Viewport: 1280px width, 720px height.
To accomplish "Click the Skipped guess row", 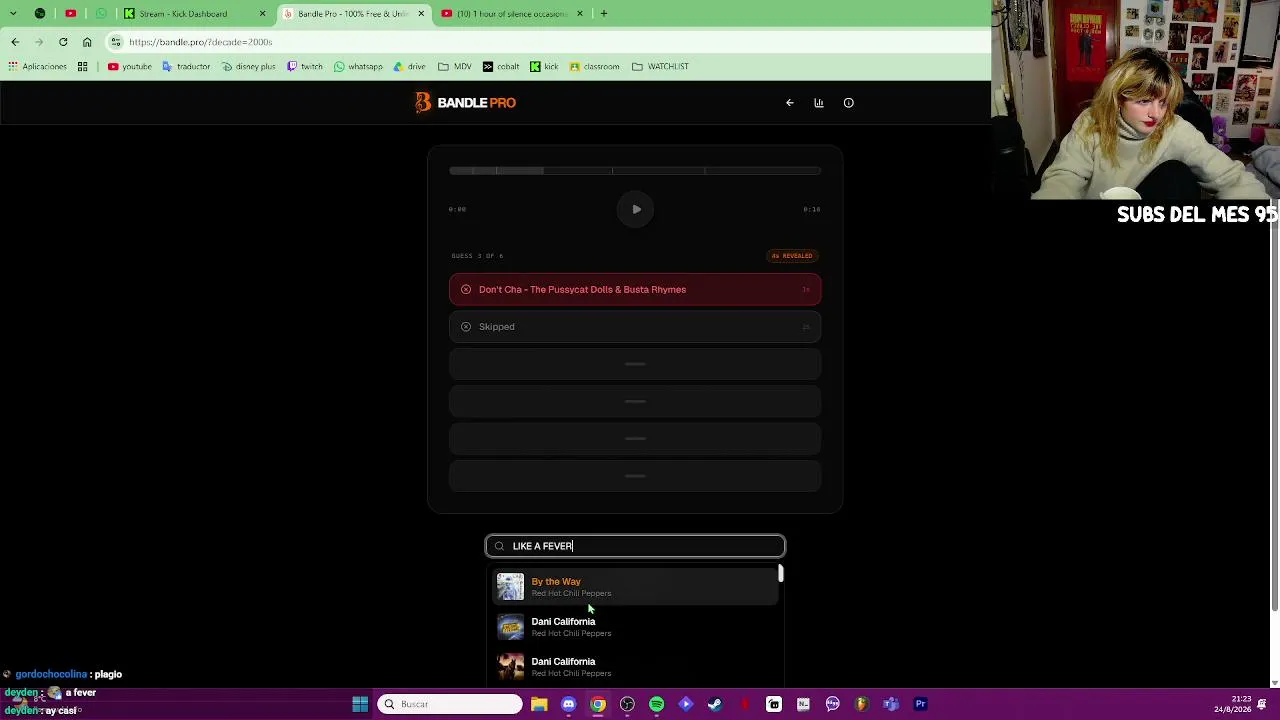I will point(635,327).
